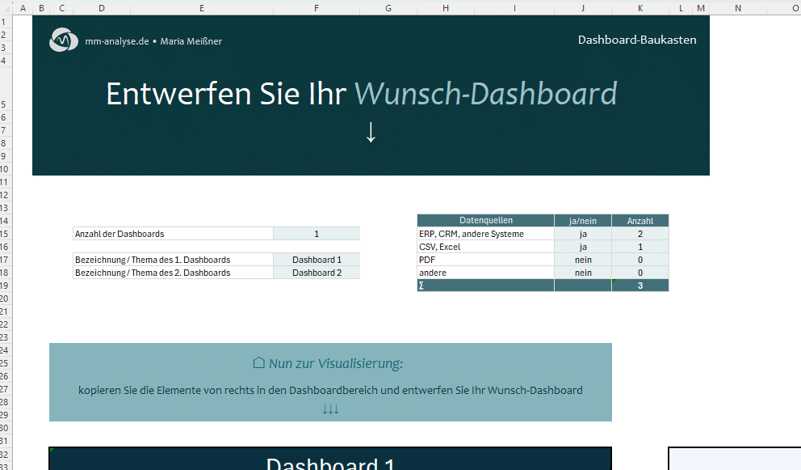
Task: Click the house icon before 'Nun zur Visualisierung'
Action: (x=259, y=363)
